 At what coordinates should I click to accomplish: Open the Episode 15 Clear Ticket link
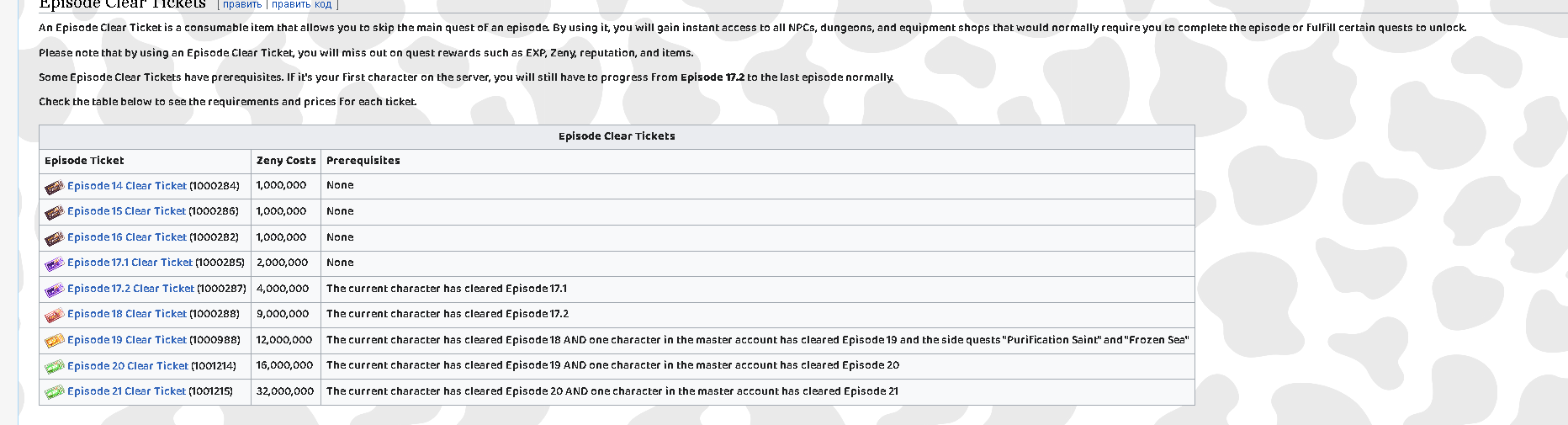tap(126, 211)
